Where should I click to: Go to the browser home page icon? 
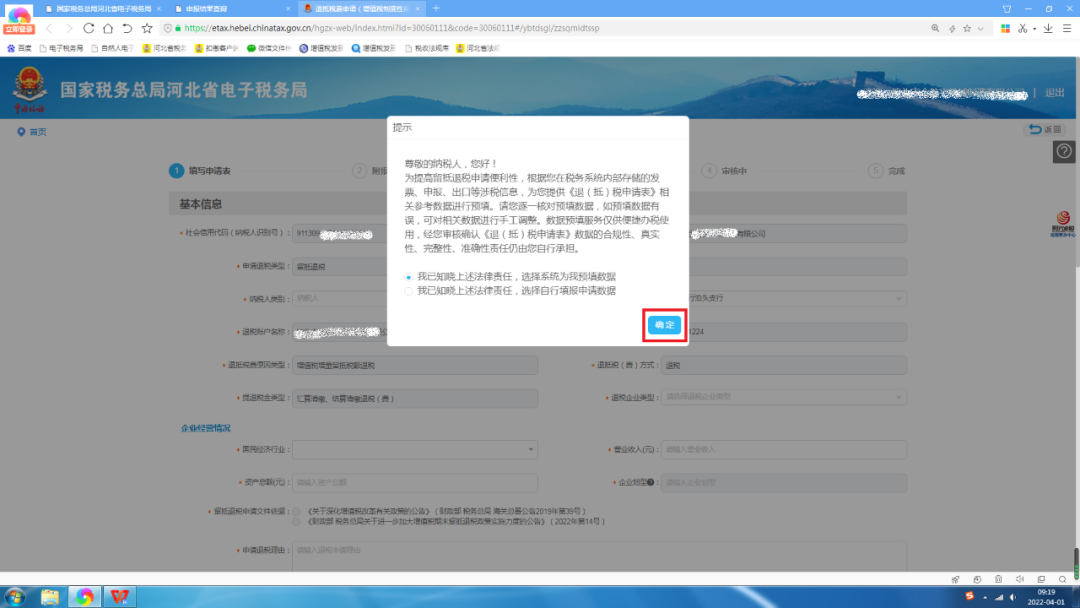point(108,28)
